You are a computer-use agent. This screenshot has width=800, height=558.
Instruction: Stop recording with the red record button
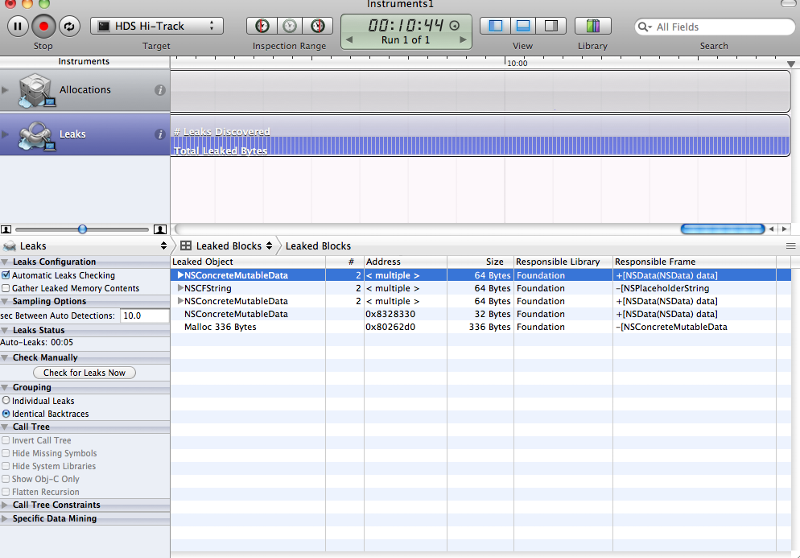click(x=44, y=26)
